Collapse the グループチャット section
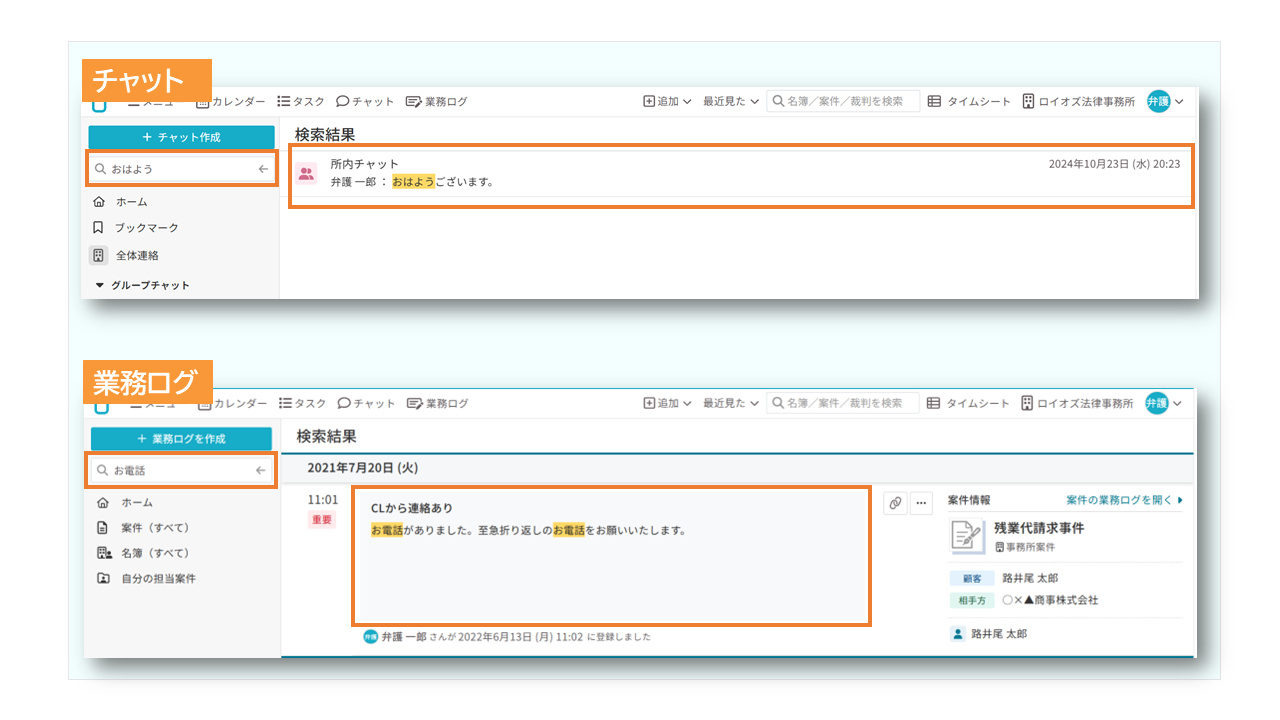The width and height of the screenshot is (1280, 720). [100, 285]
